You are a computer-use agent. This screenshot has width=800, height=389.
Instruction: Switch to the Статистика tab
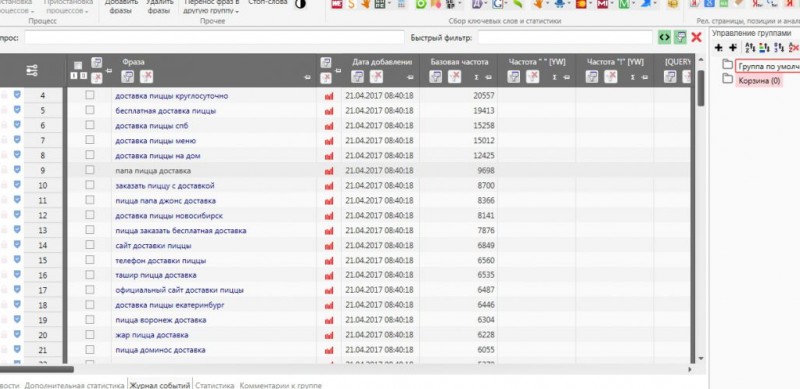tap(215, 385)
